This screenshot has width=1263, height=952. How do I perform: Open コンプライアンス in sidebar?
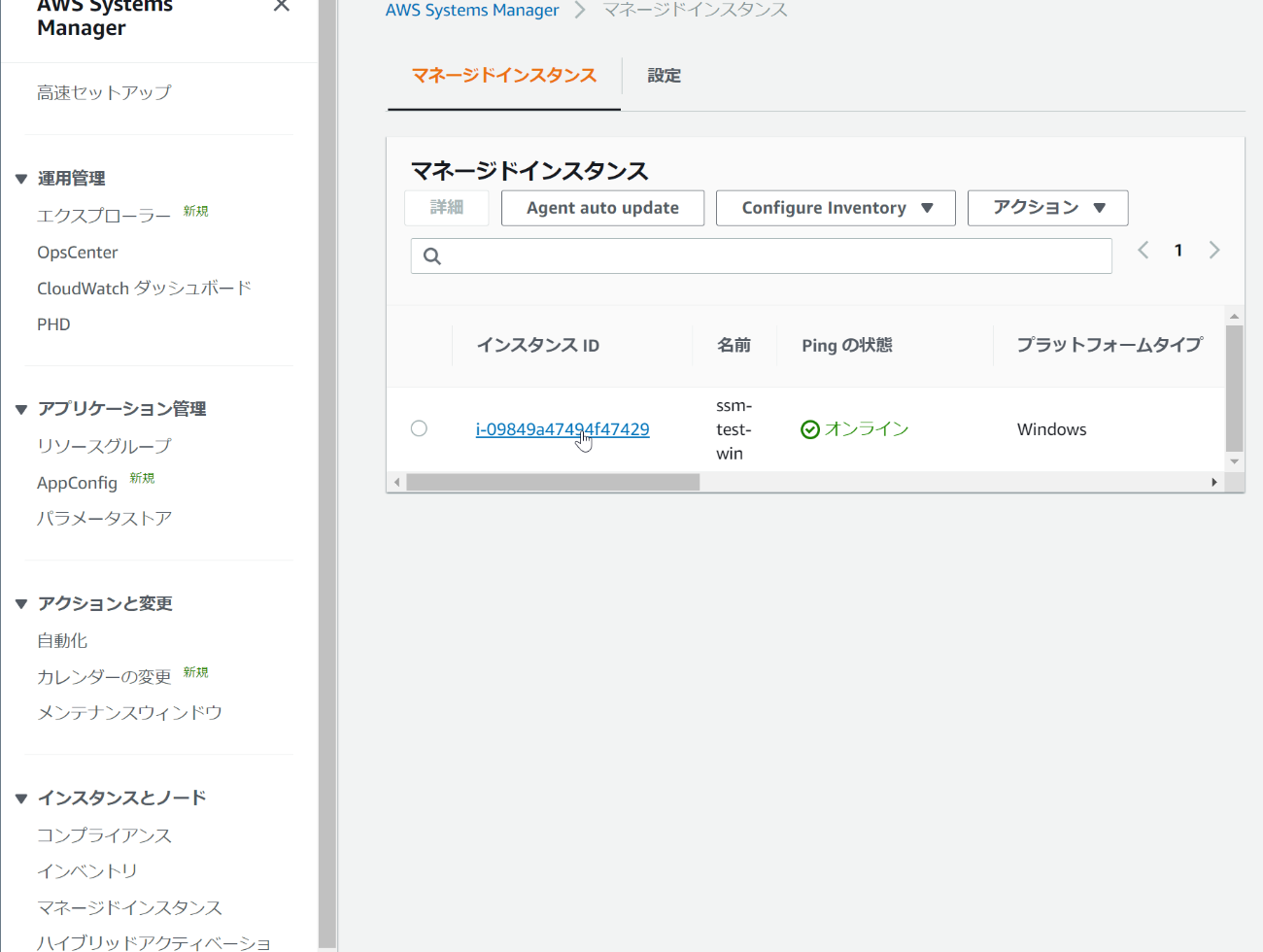point(104,835)
